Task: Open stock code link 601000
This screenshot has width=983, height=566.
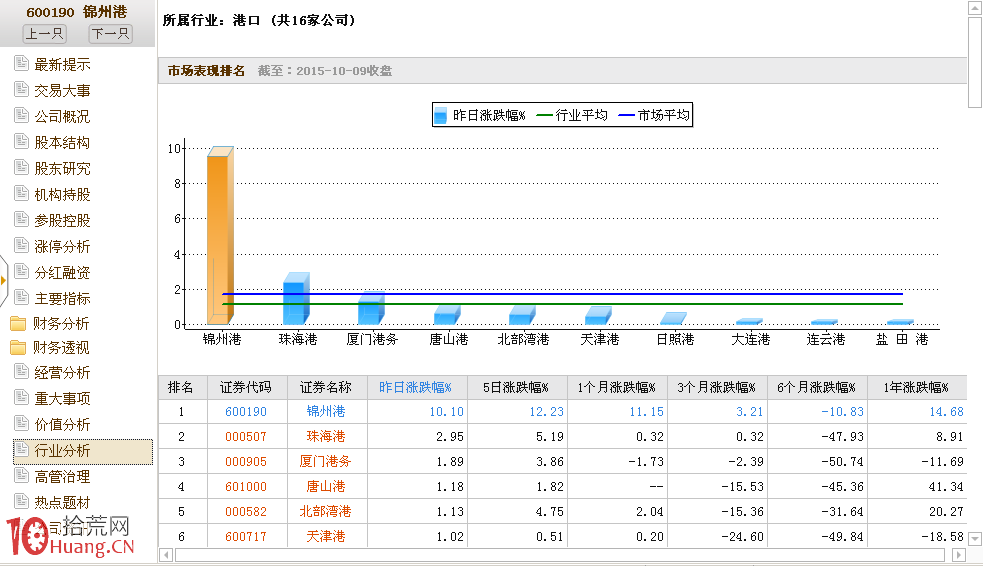Action: 246,486
